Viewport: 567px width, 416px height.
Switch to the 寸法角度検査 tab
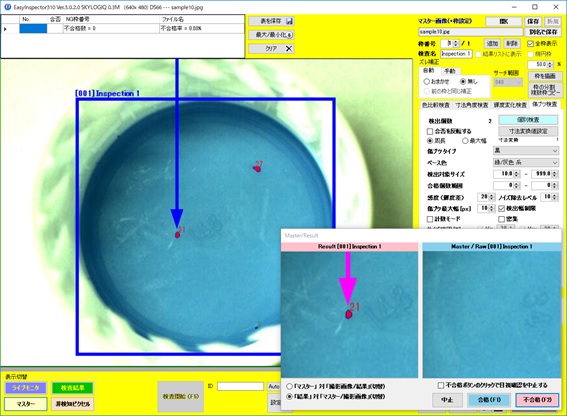click(x=472, y=105)
